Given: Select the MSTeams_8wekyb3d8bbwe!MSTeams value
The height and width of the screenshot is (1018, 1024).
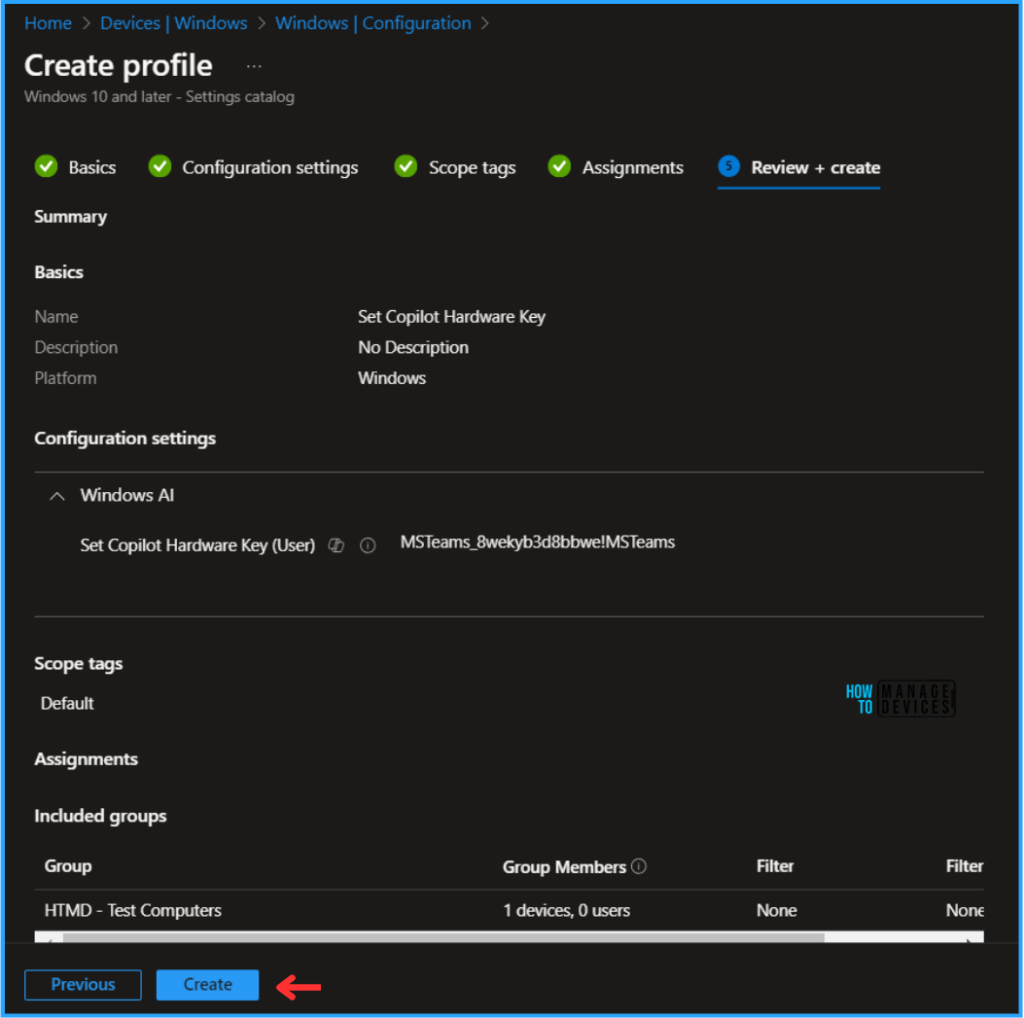Looking at the screenshot, I should 537,542.
